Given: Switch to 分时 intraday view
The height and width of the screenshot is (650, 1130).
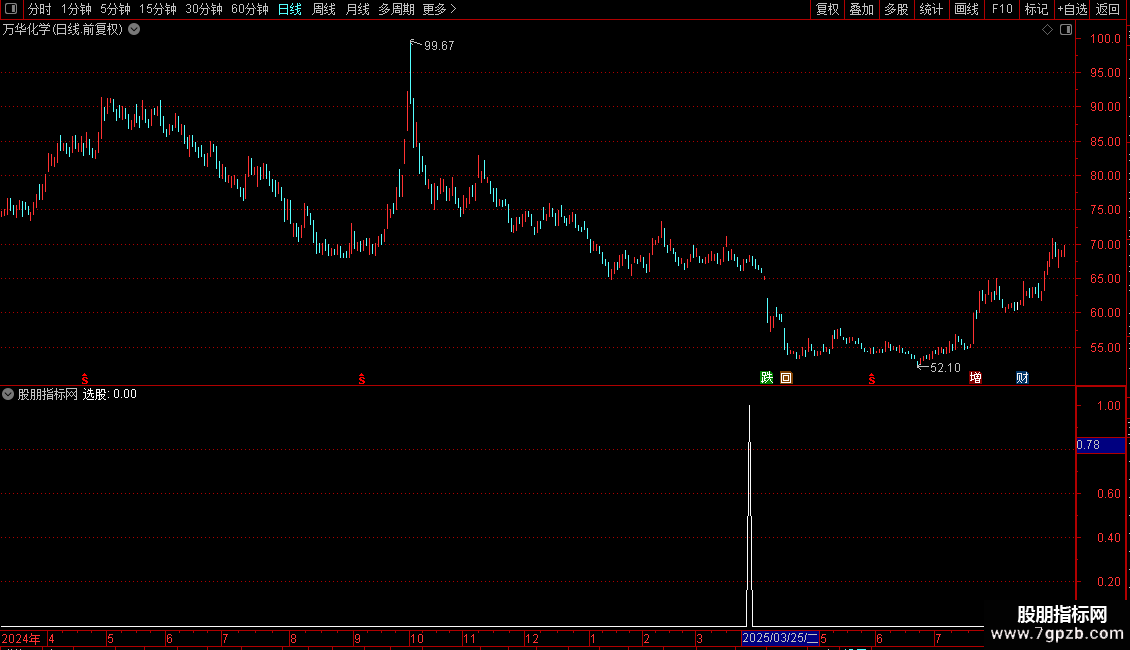Looking at the screenshot, I should click(x=40, y=9).
